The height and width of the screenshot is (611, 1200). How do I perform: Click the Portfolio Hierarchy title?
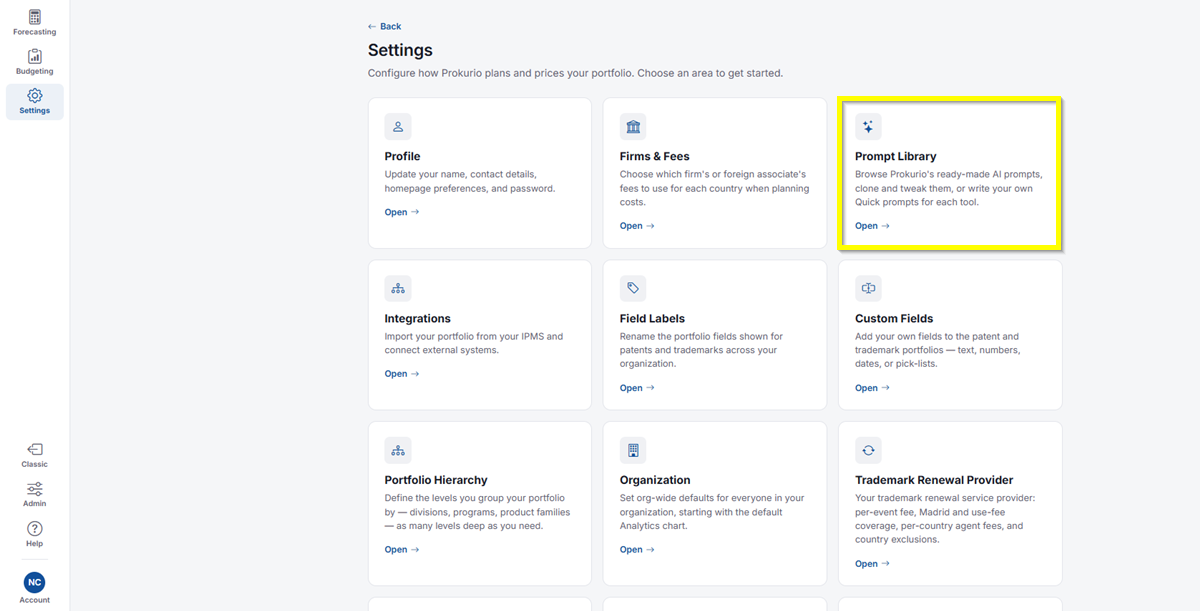(x=436, y=480)
